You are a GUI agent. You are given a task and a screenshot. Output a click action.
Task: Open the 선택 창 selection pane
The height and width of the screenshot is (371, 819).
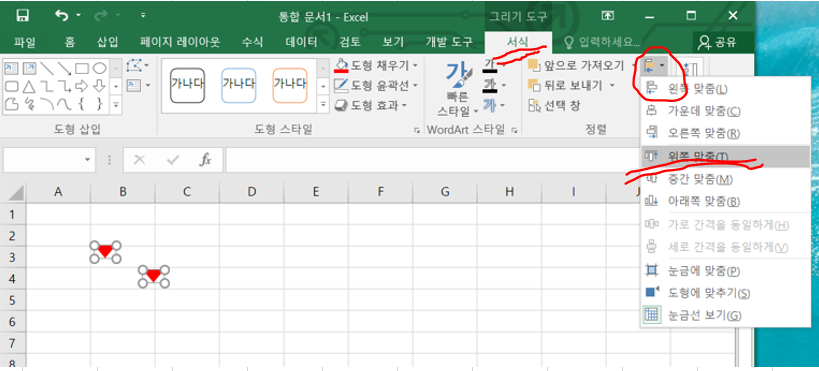click(554, 105)
